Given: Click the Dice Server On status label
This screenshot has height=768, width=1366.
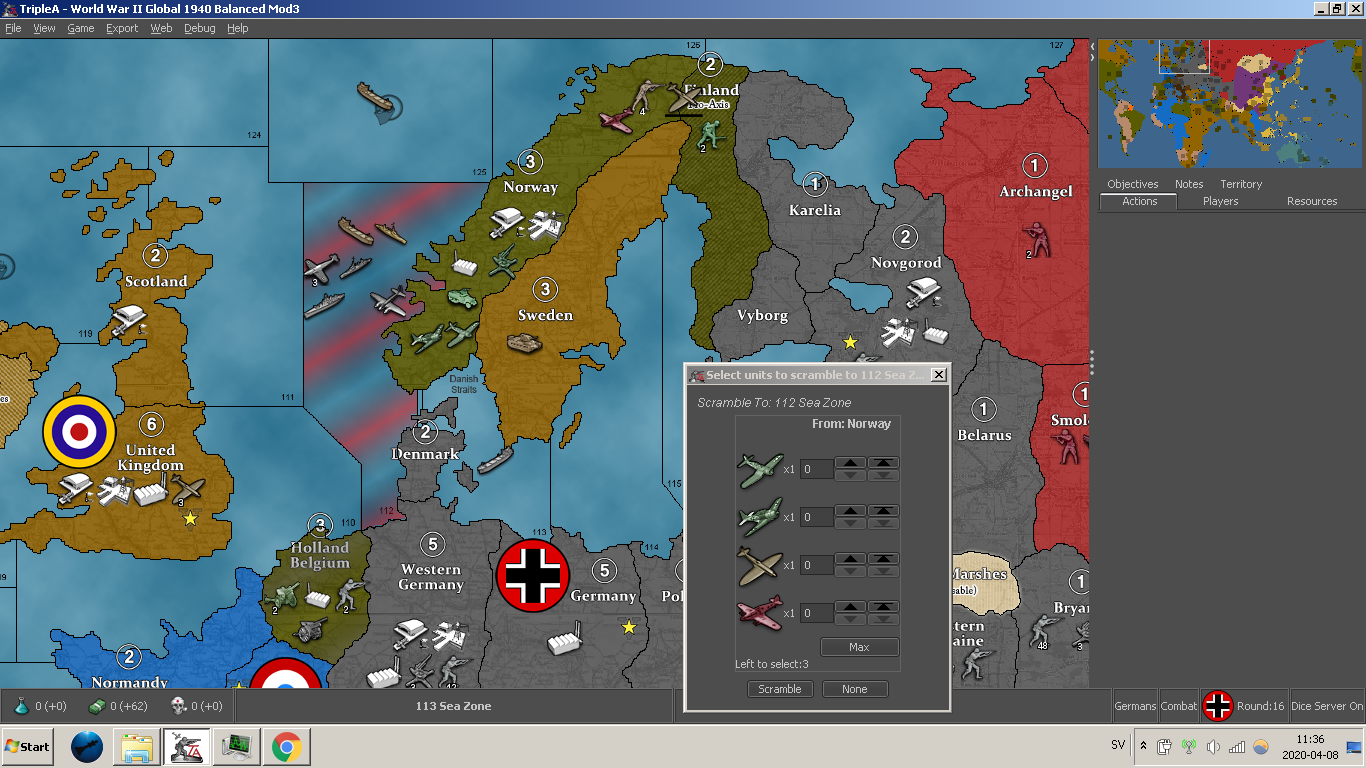Looking at the screenshot, I should pos(1327,706).
